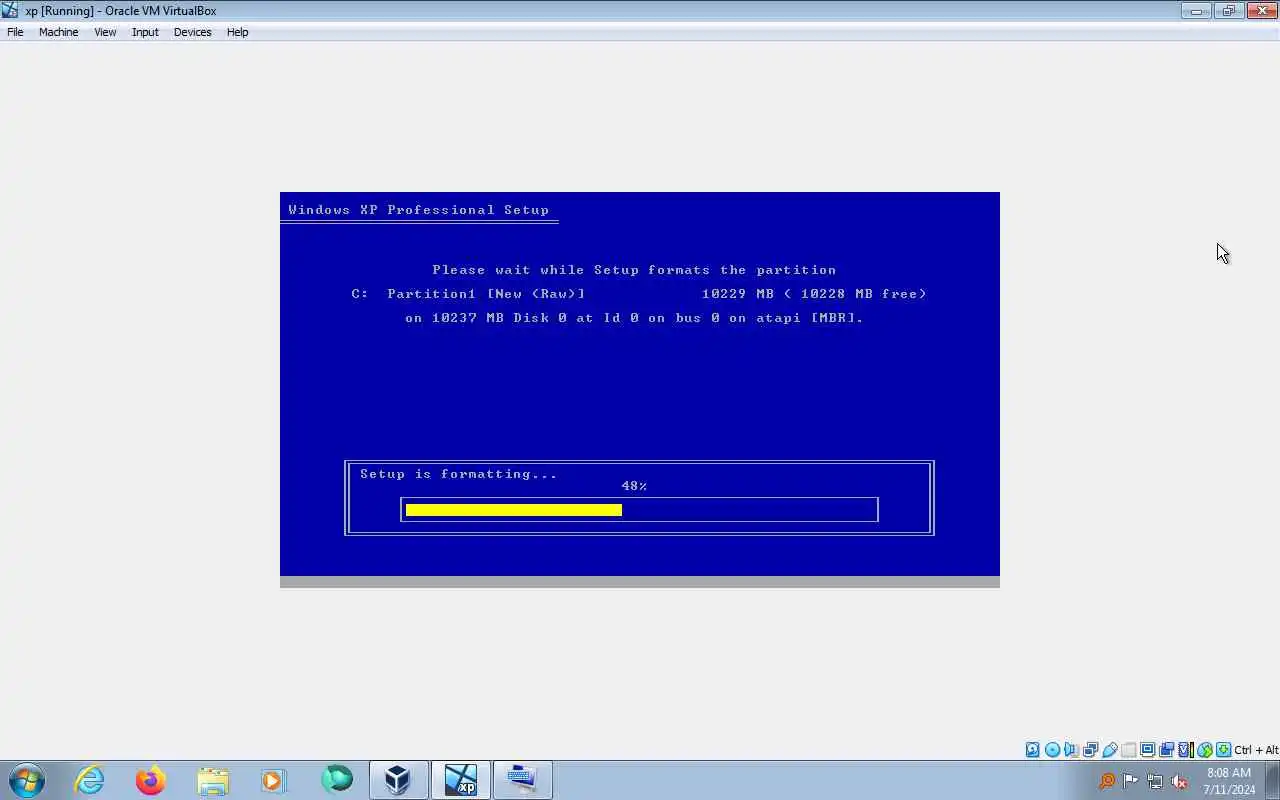Click the display settings indicator icon
Viewport: 1280px width, 800px height.
pos(1147,750)
